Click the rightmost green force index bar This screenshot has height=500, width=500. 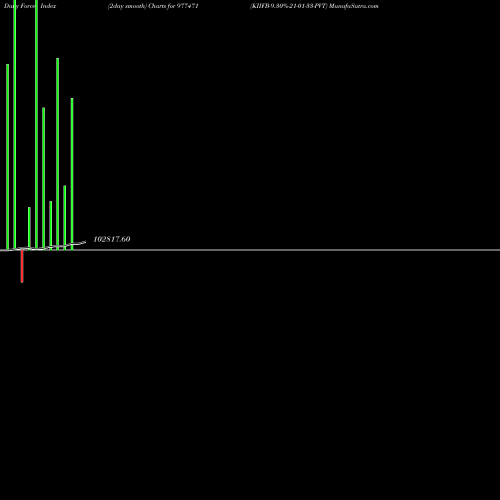(x=72, y=174)
